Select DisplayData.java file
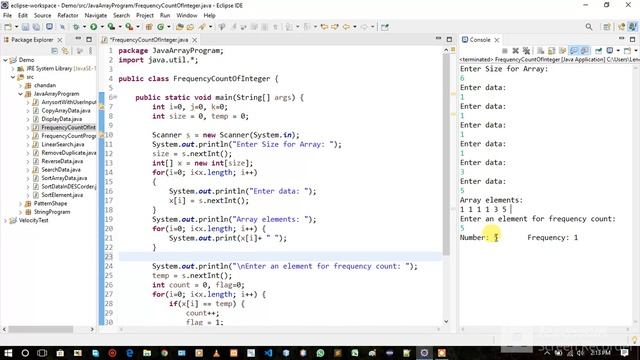 tap(62, 119)
